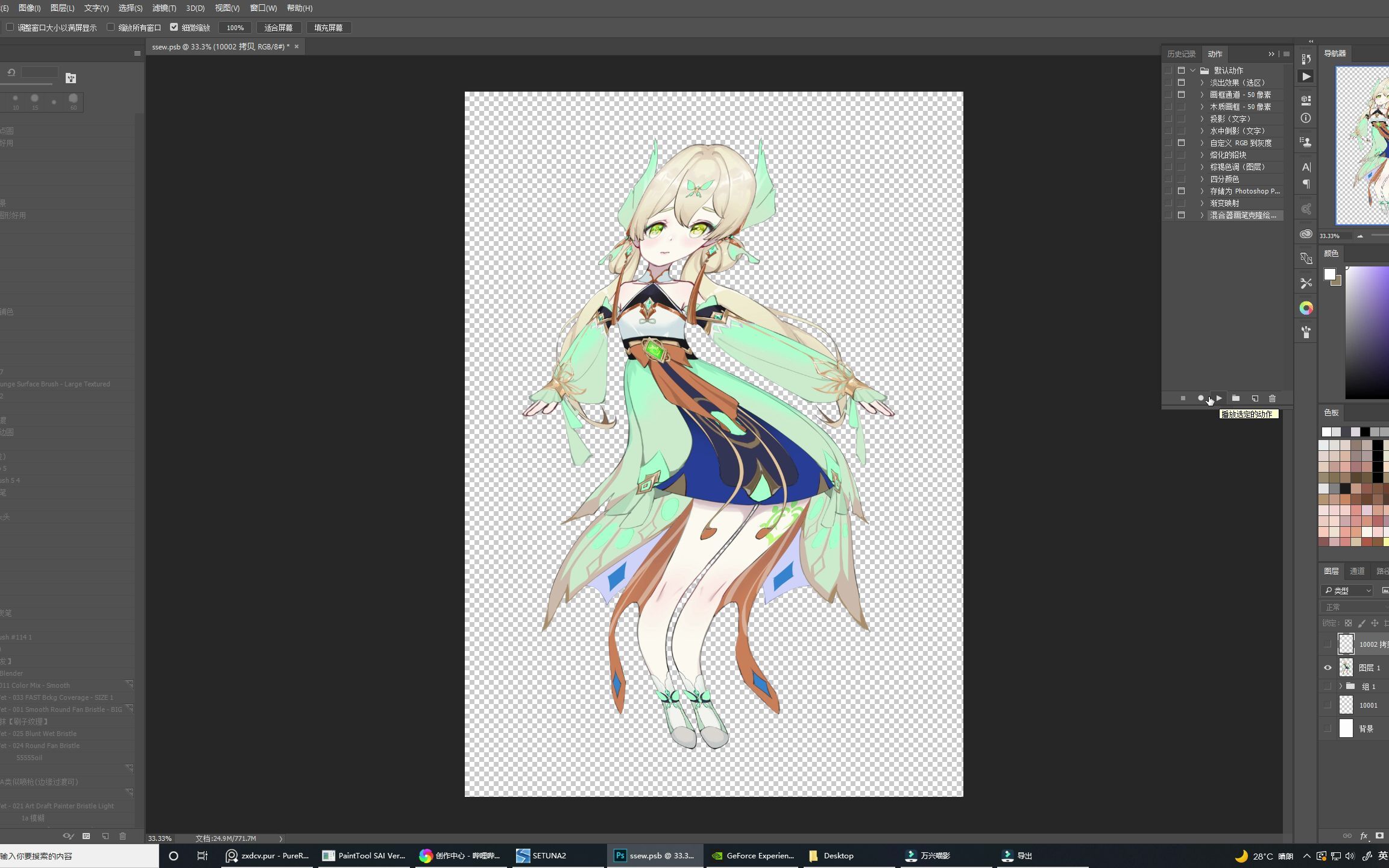This screenshot has width=1389, height=868.
Task: Uncheck scrubby zoom checkbox
Action: [x=174, y=27]
